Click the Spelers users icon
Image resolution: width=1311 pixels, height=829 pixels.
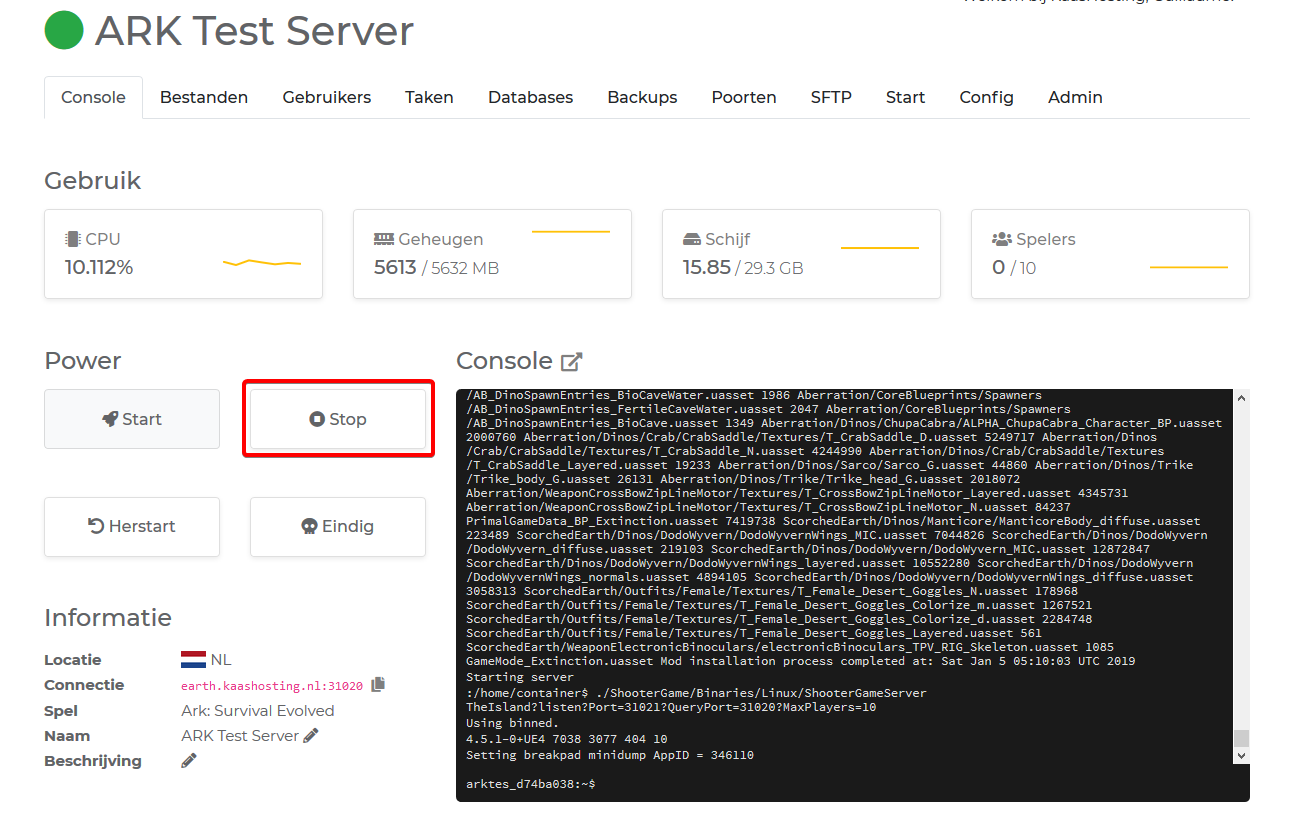(1001, 240)
